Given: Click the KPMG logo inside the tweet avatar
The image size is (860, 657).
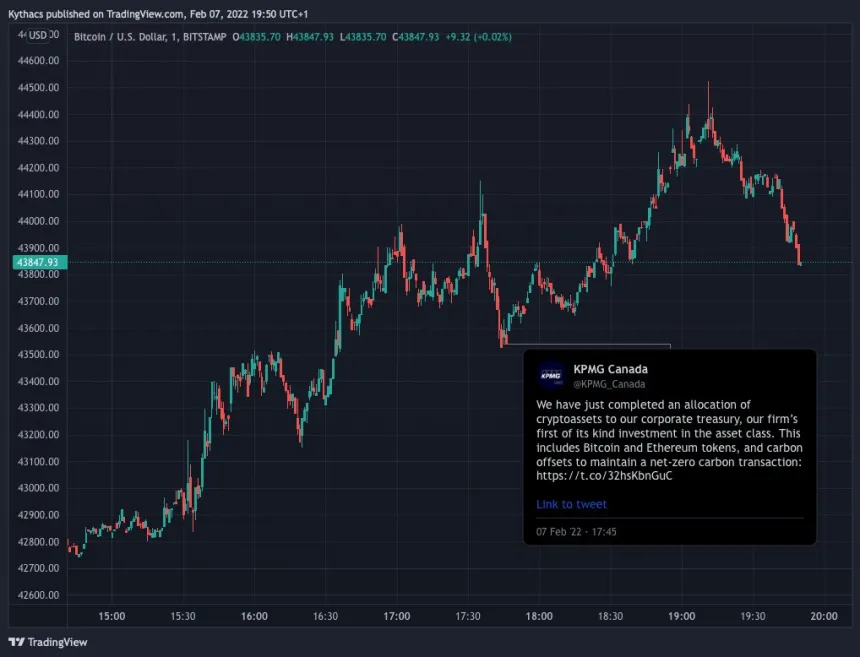Looking at the screenshot, I should click(550, 376).
